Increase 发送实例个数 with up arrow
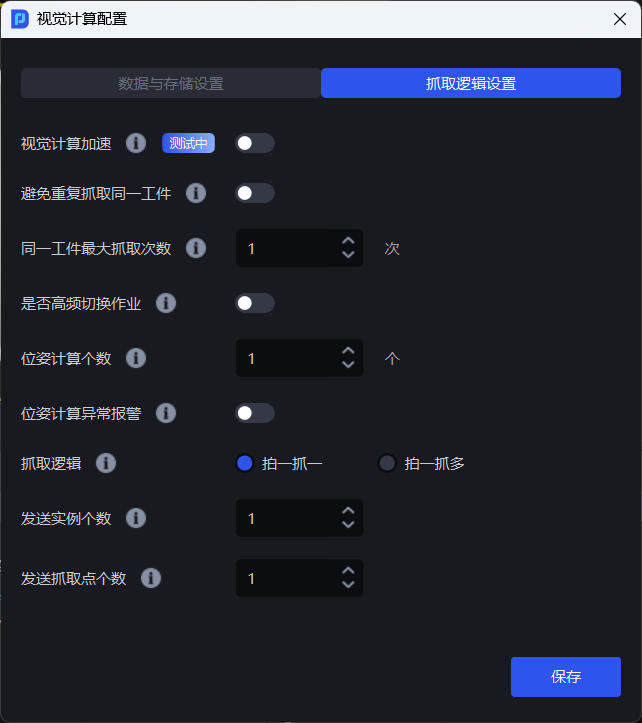Screen dimensions: 642x723 [x=348, y=511]
